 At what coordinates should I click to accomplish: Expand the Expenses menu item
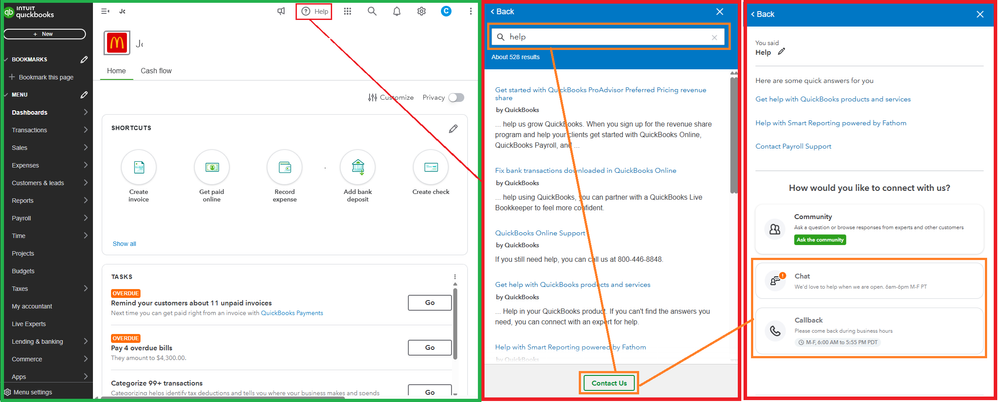pos(49,166)
